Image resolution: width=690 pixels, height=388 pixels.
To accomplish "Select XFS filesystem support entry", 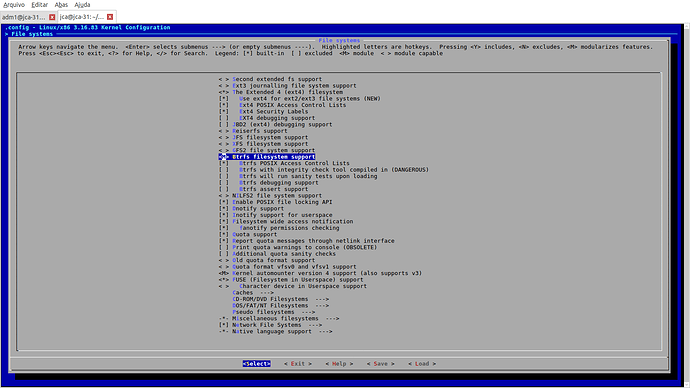I will click(264, 144).
